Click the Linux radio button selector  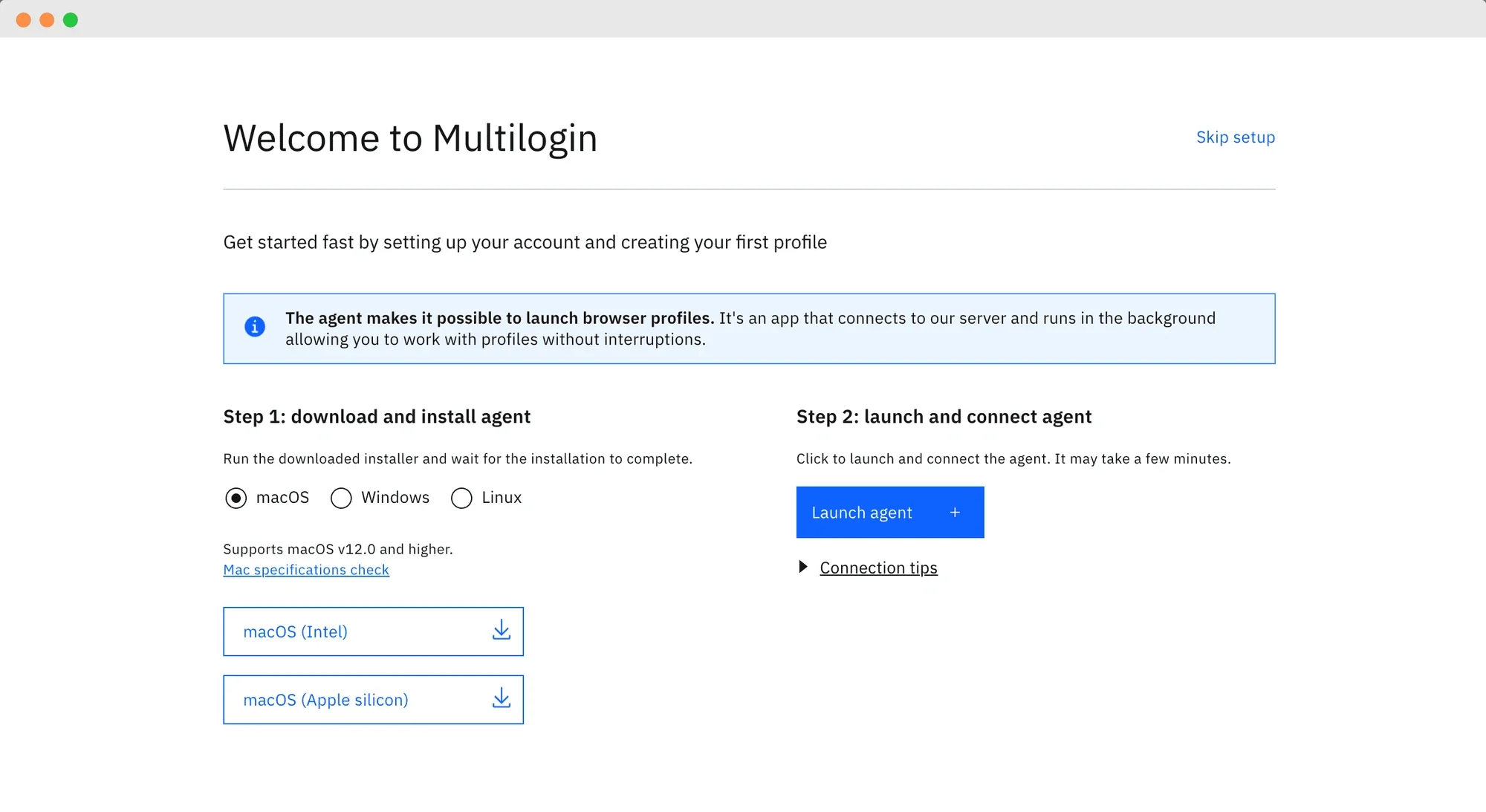tap(461, 497)
